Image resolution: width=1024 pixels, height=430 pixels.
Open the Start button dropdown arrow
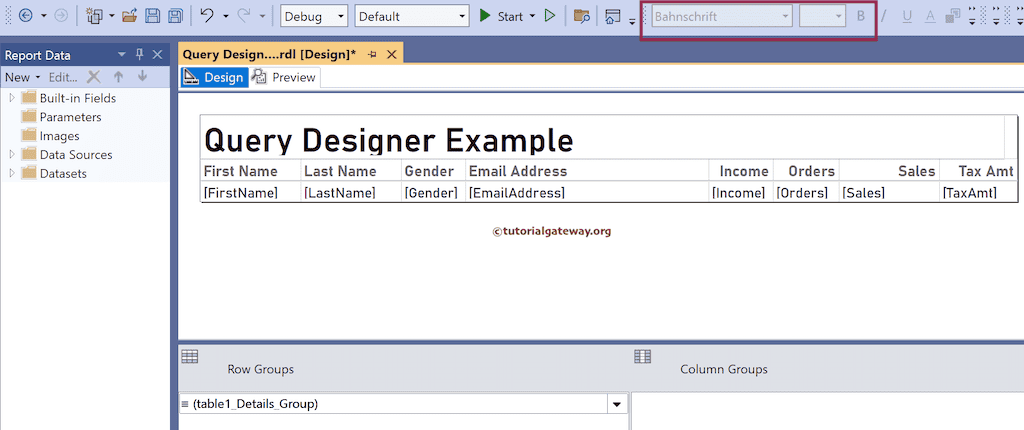click(x=532, y=16)
